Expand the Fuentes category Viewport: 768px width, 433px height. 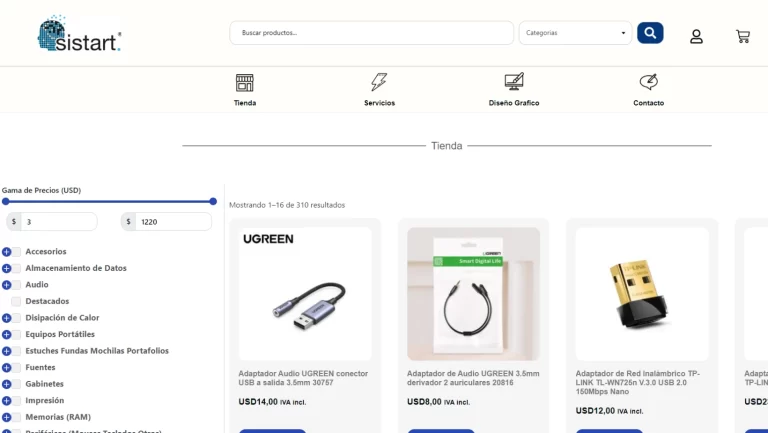[x=6, y=368]
